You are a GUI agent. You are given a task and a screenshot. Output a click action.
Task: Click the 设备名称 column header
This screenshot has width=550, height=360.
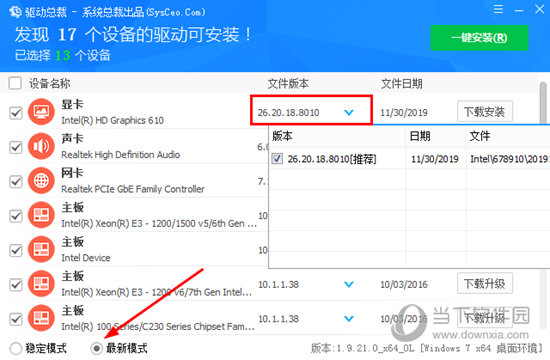pyautogui.click(x=49, y=84)
